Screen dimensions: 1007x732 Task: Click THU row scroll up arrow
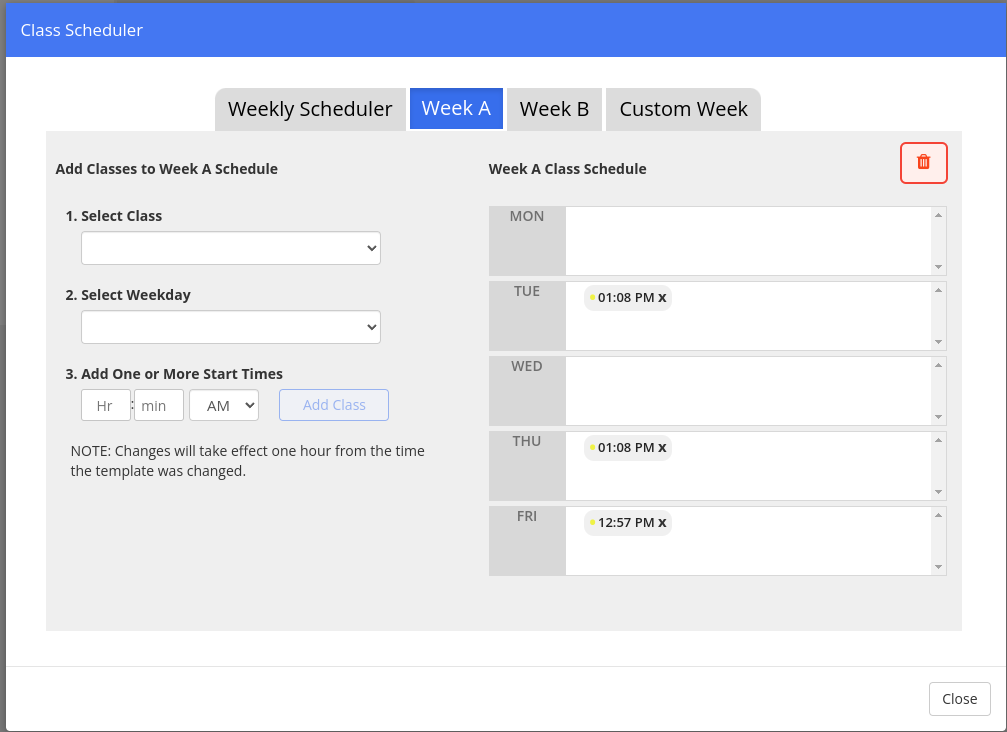pos(938,440)
